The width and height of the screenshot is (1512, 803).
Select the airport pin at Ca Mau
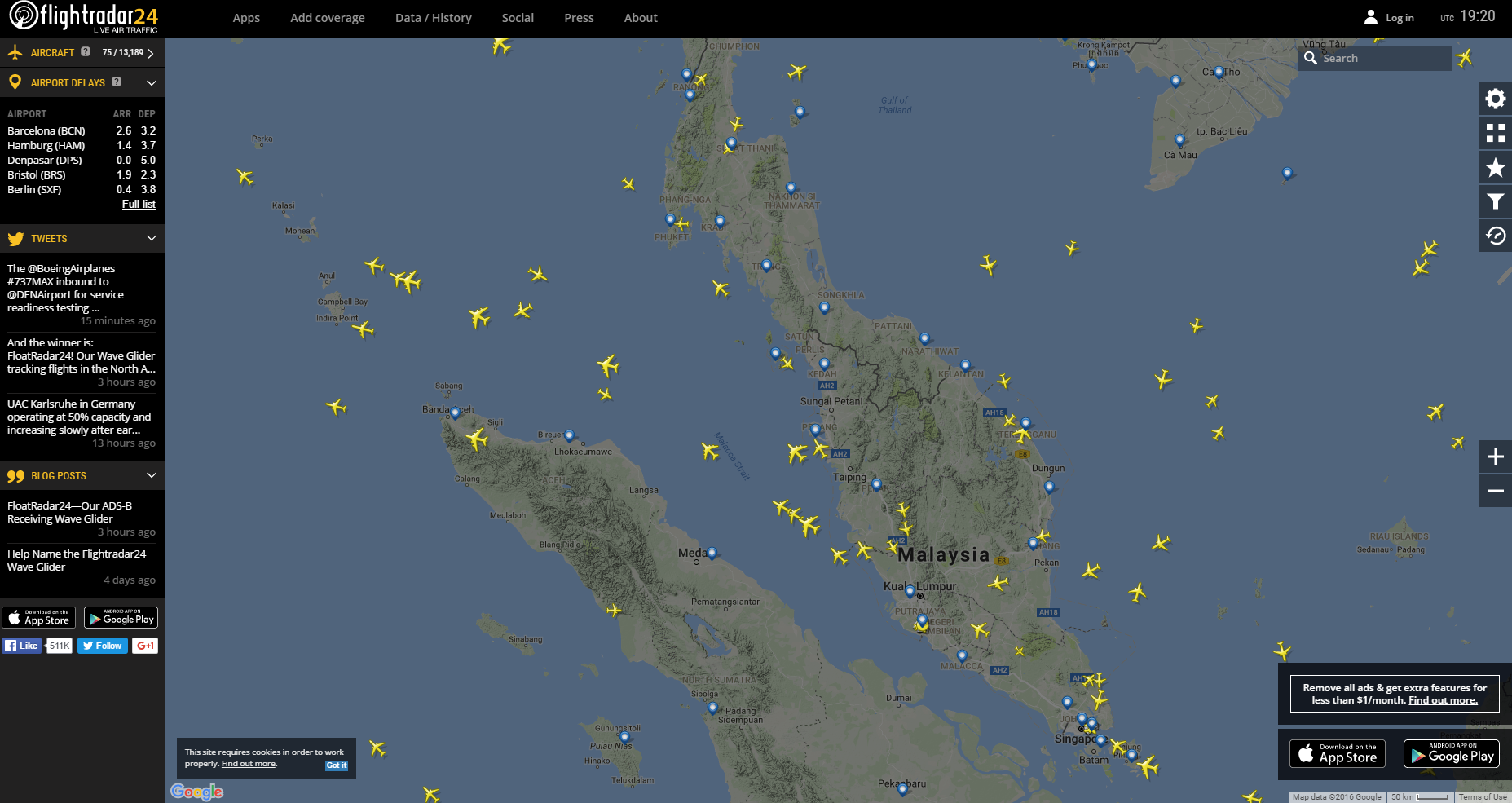[1179, 140]
